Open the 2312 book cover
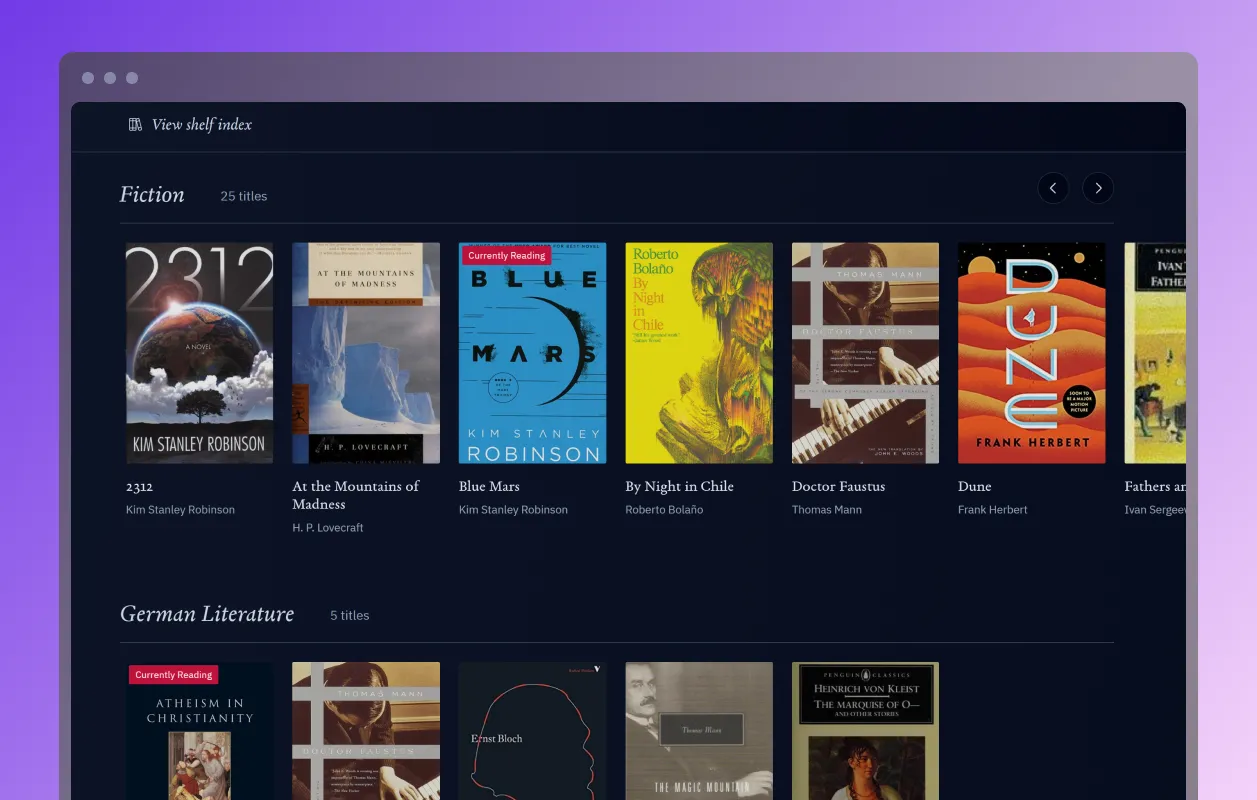 click(199, 352)
